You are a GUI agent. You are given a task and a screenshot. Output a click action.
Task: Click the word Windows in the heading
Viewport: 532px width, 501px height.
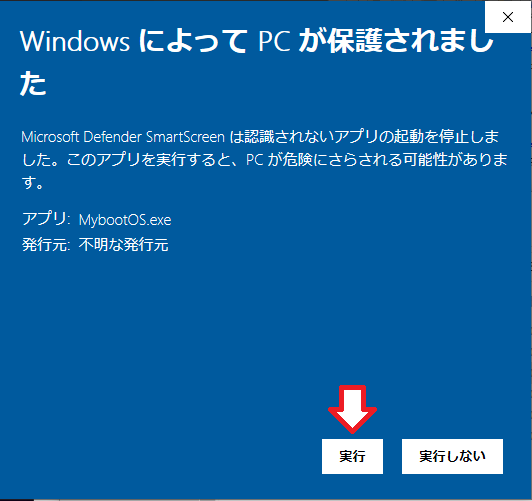[x=75, y=41]
